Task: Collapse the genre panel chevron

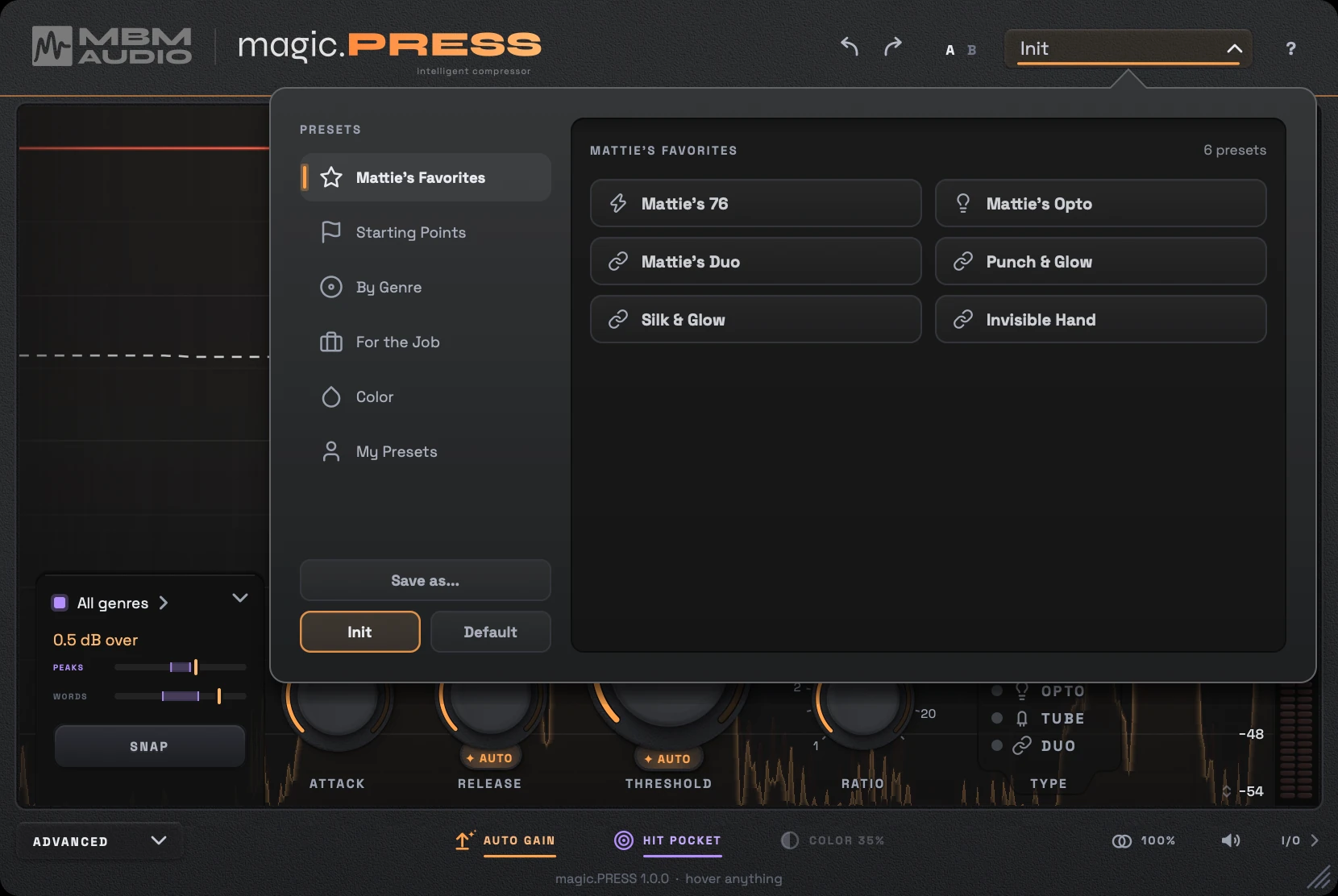Action: coord(240,598)
